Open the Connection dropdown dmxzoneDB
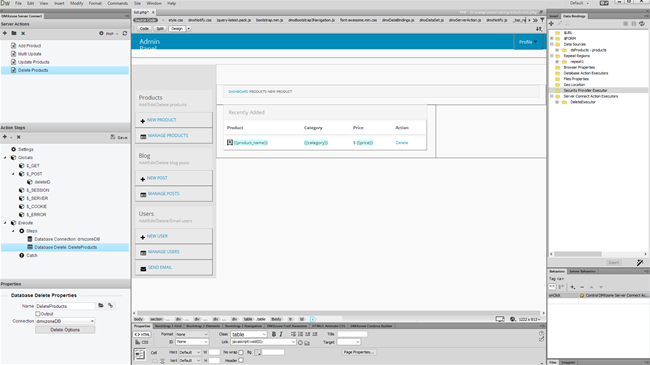The image size is (650, 365). pyautogui.click(x=65, y=321)
